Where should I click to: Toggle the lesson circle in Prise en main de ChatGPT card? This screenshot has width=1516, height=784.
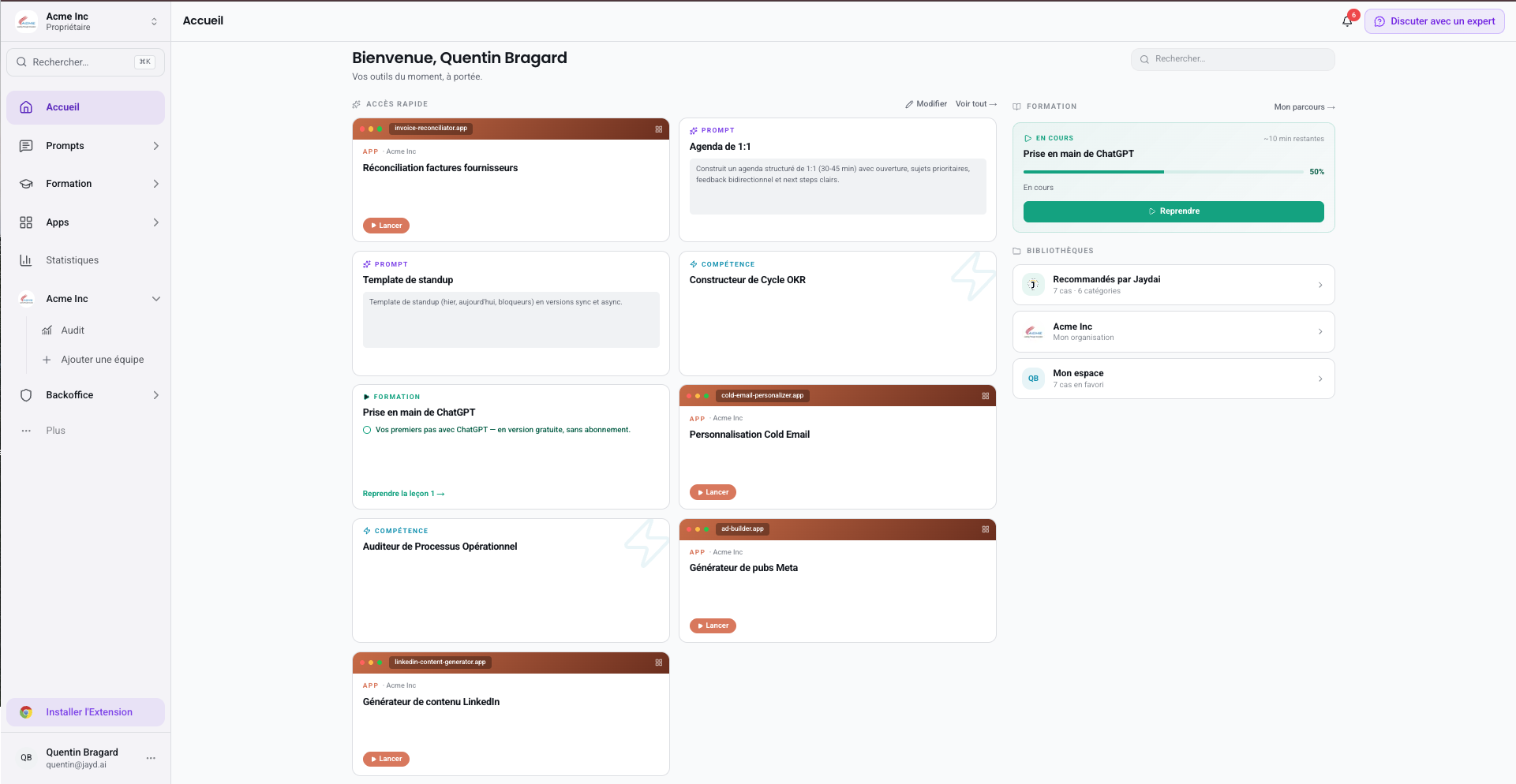coord(367,430)
